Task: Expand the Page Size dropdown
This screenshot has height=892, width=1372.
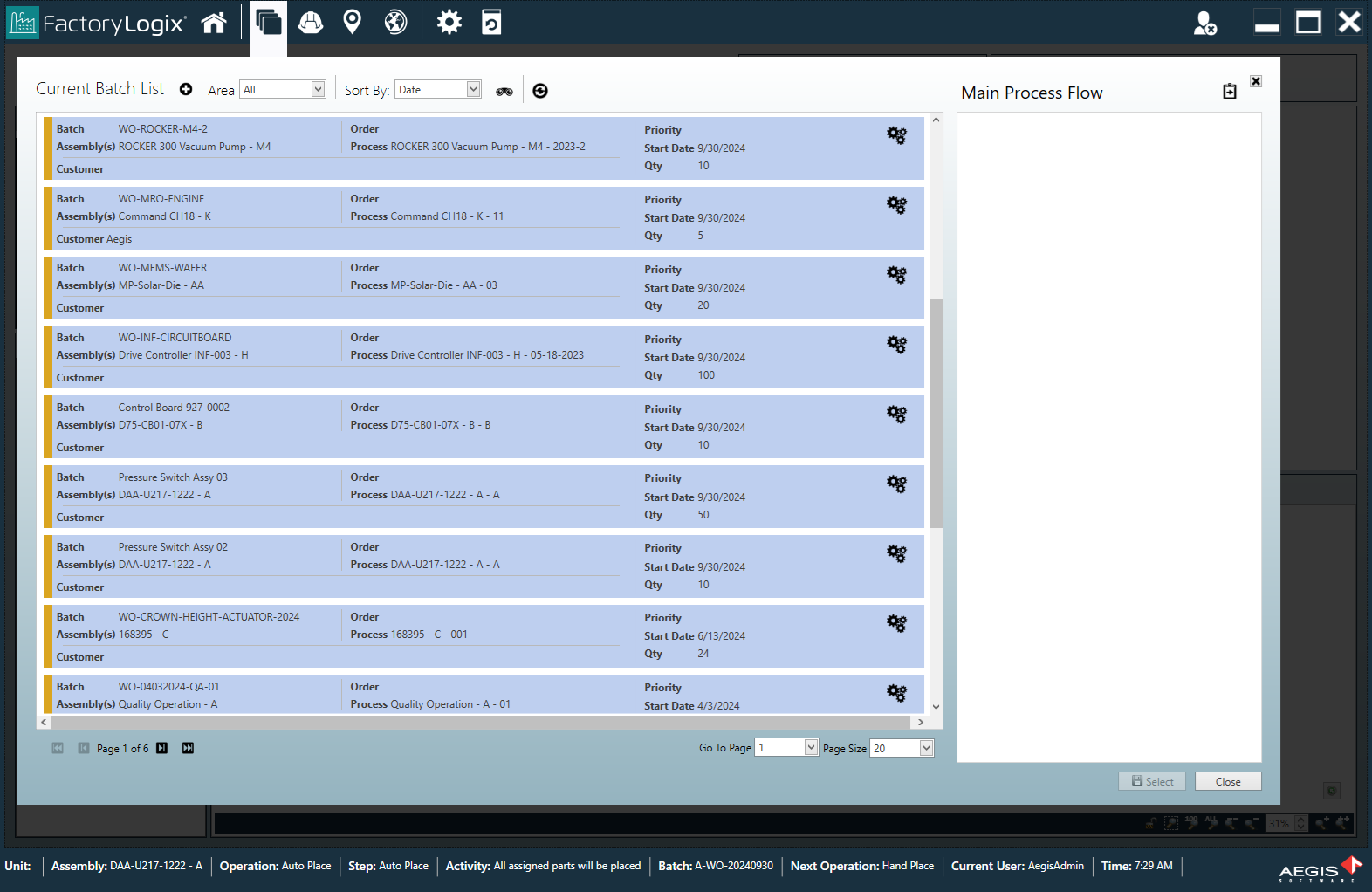Action: (x=926, y=748)
